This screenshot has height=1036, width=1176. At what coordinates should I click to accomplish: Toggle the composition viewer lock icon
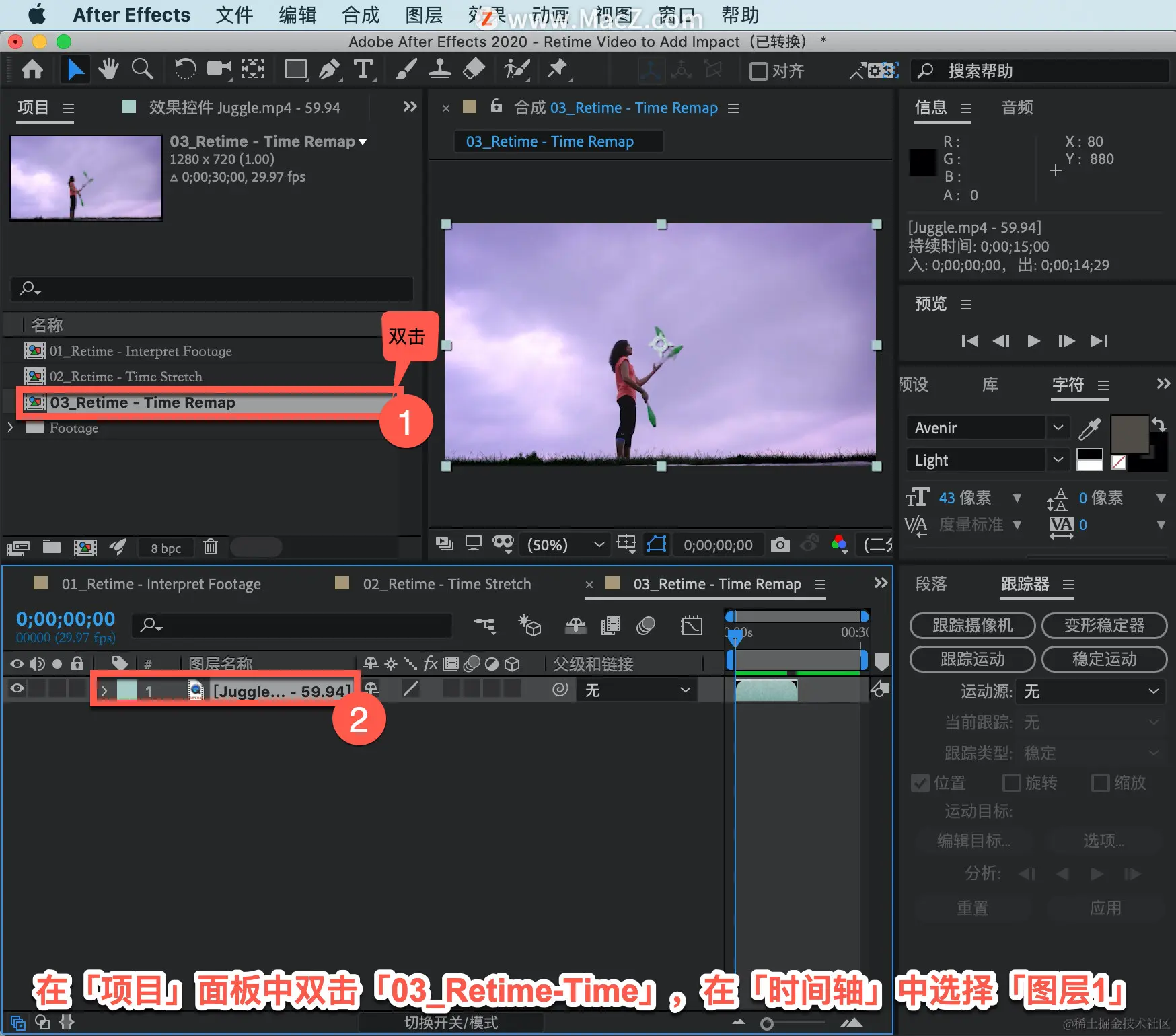pos(497,106)
